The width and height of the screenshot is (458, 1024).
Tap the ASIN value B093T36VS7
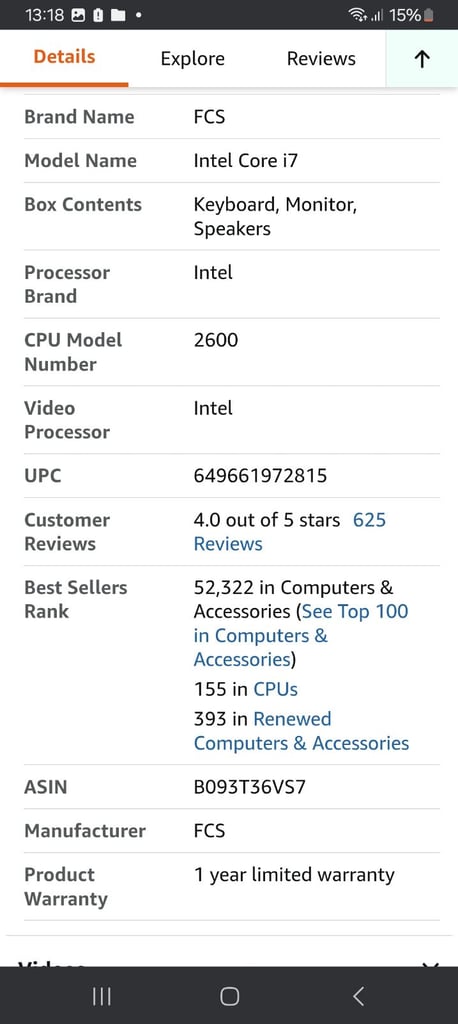250,787
